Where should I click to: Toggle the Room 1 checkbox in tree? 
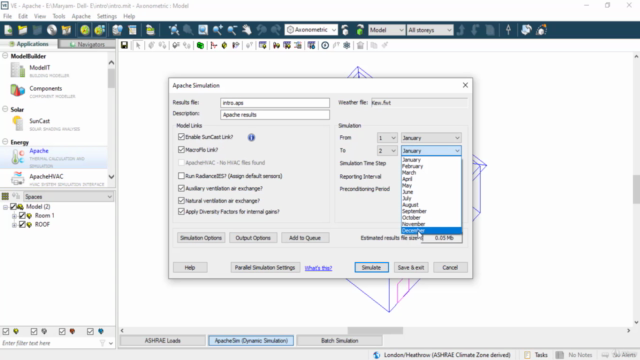[22, 216]
